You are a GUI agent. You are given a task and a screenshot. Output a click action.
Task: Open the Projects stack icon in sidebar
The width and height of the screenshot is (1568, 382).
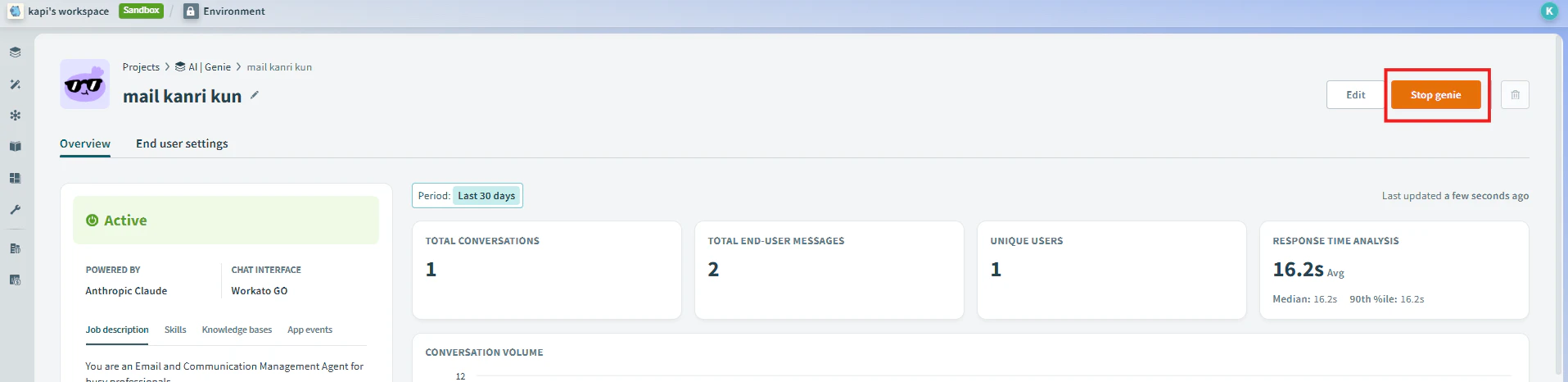(x=15, y=52)
